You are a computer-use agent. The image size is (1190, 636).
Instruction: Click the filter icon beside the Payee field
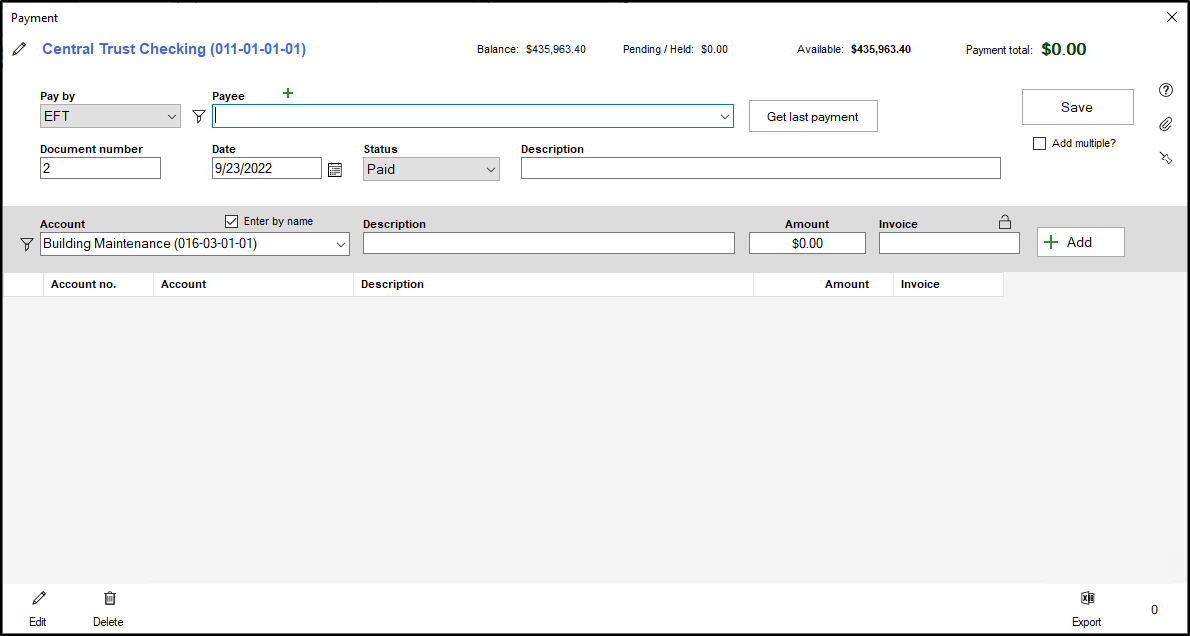point(198,117)
